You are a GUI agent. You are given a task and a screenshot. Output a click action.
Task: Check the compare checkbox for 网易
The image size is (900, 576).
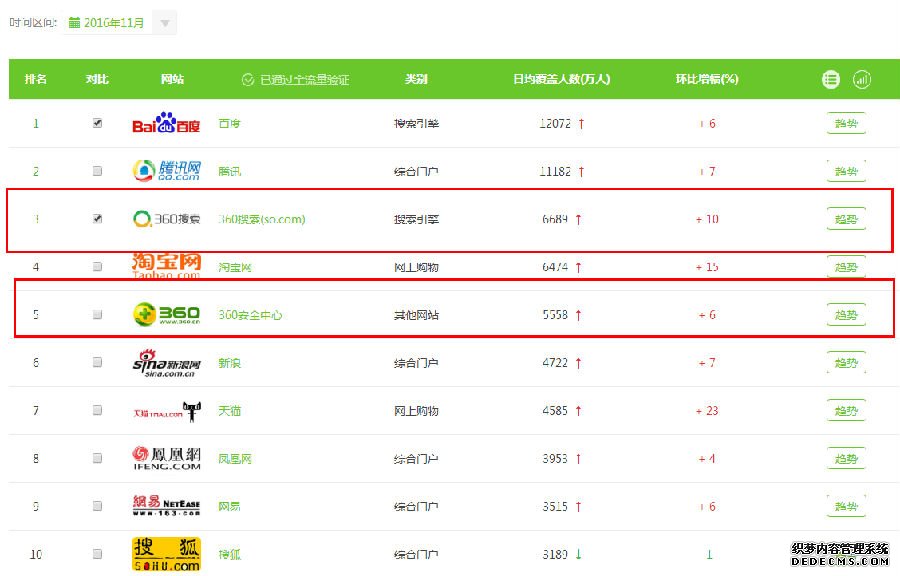point(98,506)
